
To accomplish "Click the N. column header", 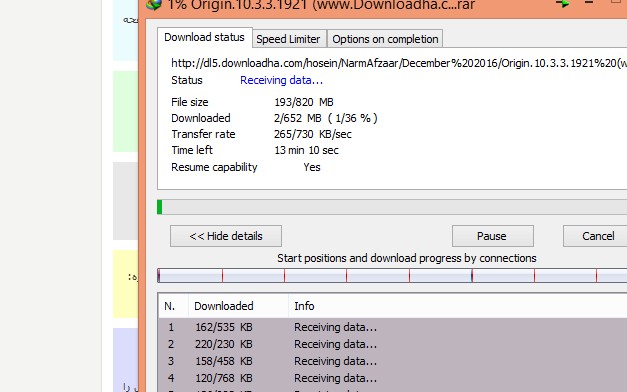I will pos(173,306).
